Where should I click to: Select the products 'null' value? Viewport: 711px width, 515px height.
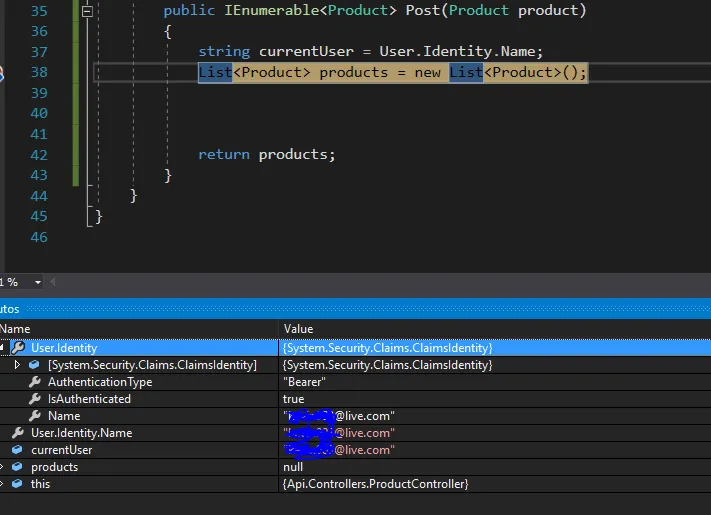(293, 467)
